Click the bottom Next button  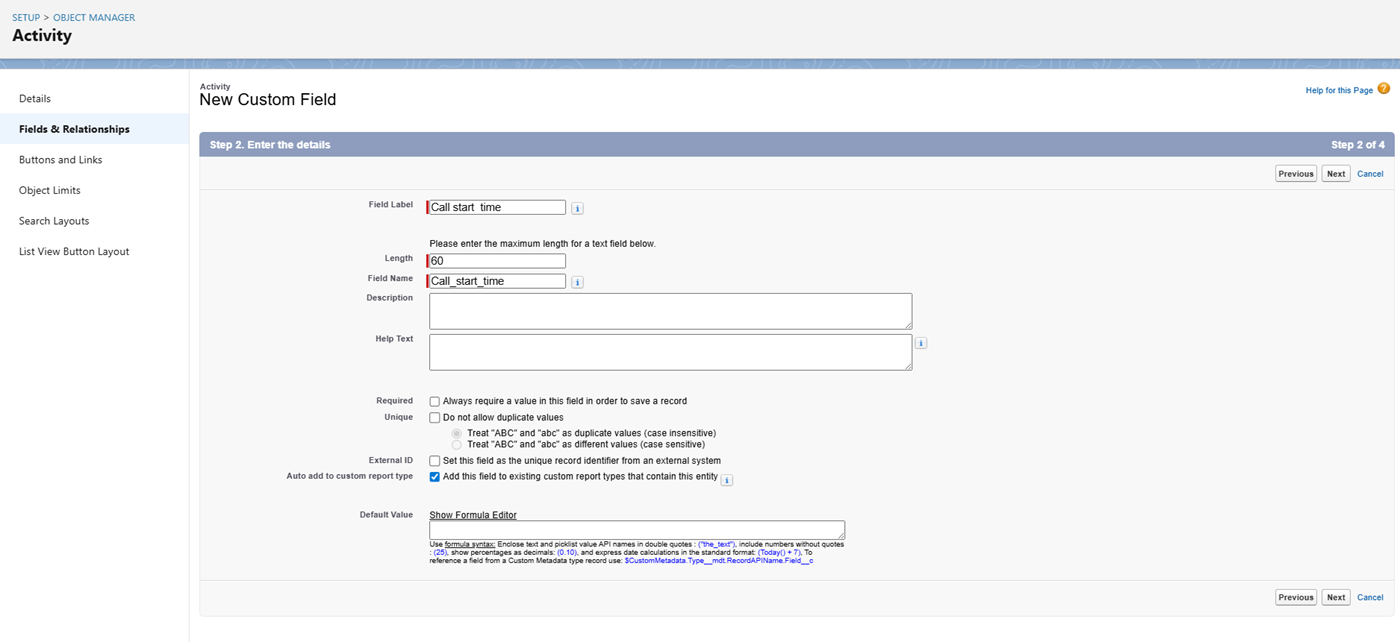[1336, 598]
